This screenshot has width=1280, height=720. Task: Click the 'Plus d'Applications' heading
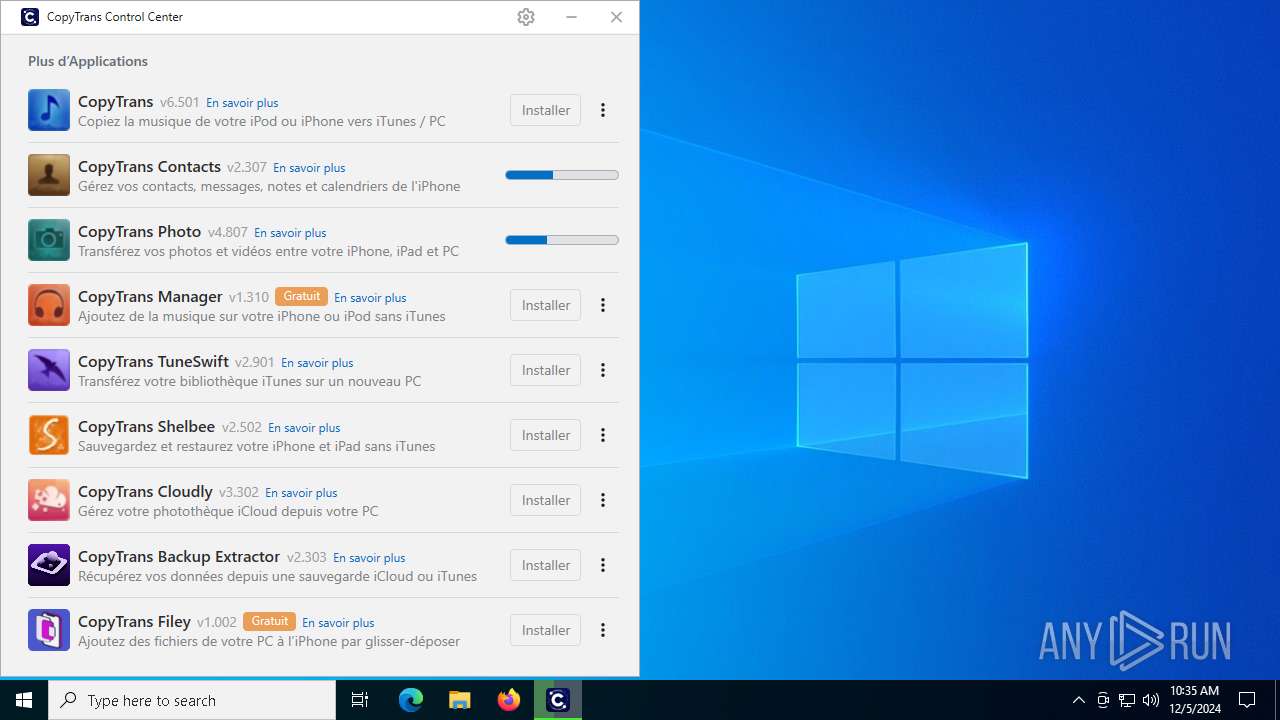point(88,61)
